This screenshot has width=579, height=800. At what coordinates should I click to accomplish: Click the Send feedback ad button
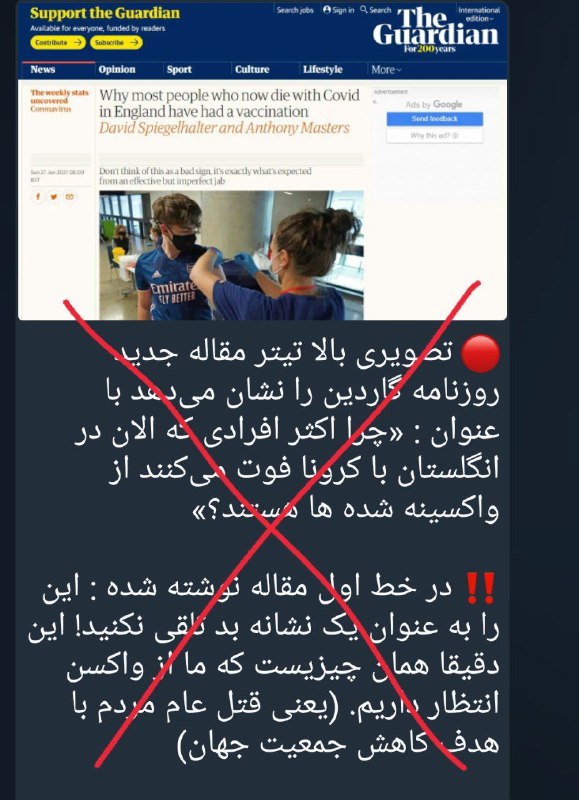point(435,119)
